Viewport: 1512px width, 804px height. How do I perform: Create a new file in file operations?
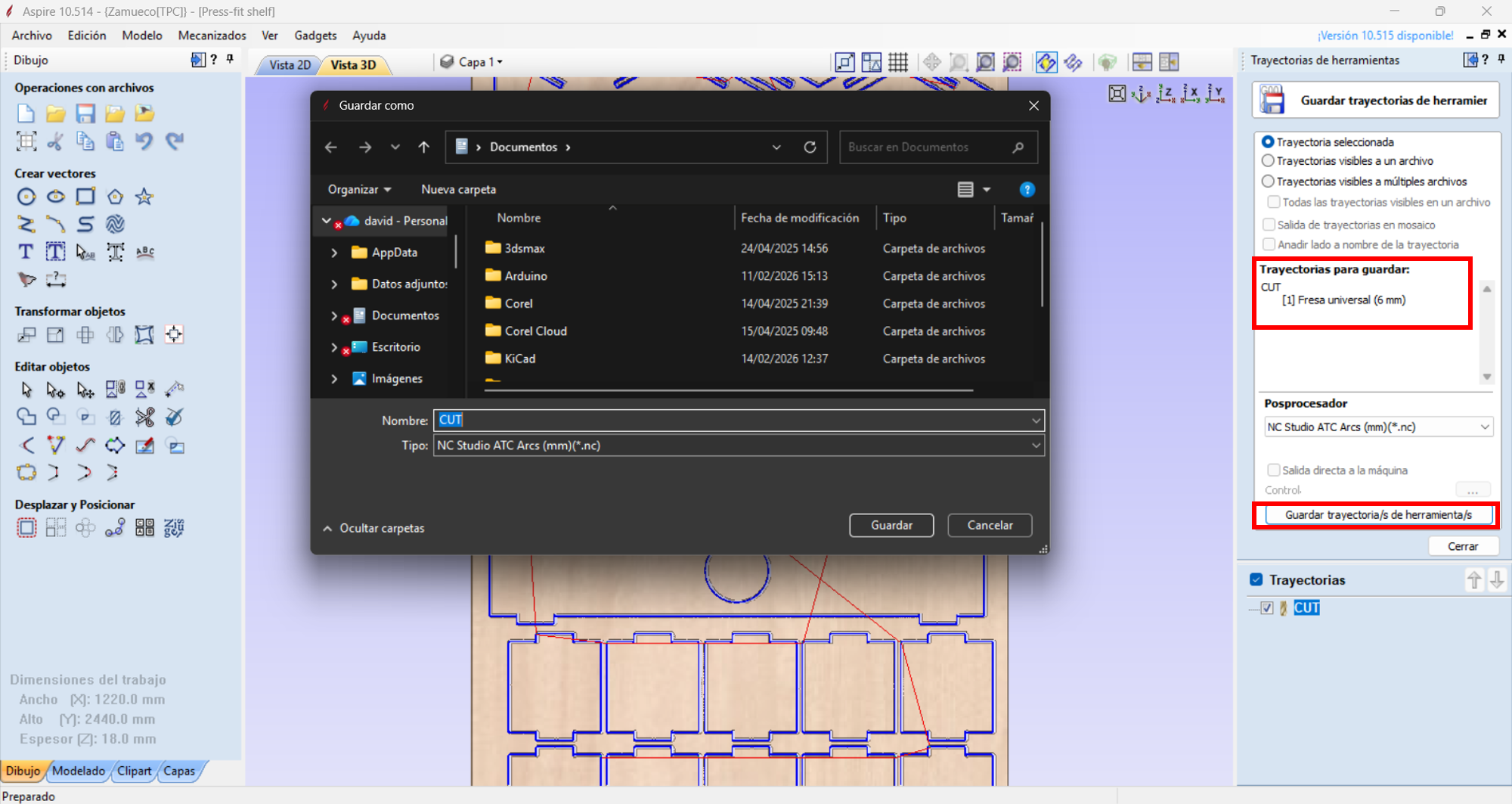(26, 113)
